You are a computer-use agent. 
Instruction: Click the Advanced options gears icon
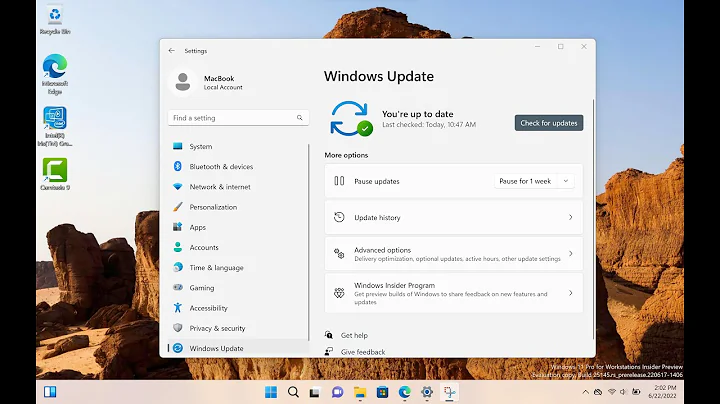(339, 253)
